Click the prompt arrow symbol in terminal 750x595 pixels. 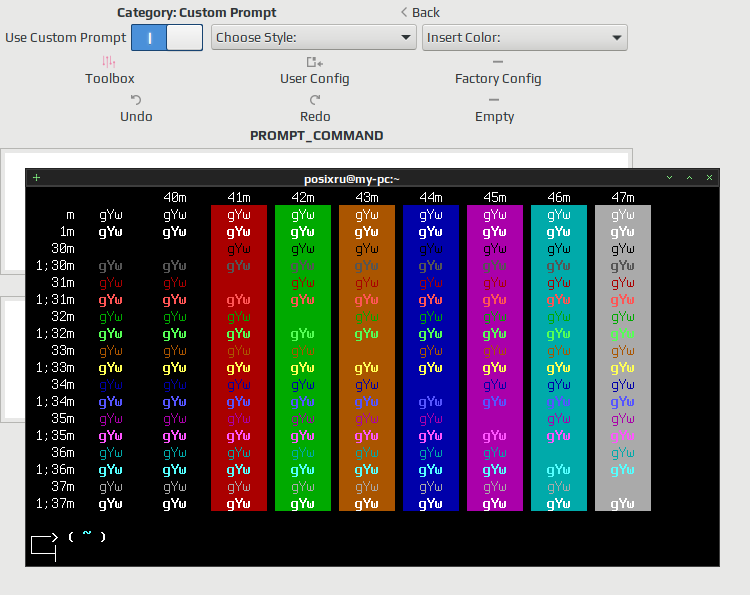[44, 546]
